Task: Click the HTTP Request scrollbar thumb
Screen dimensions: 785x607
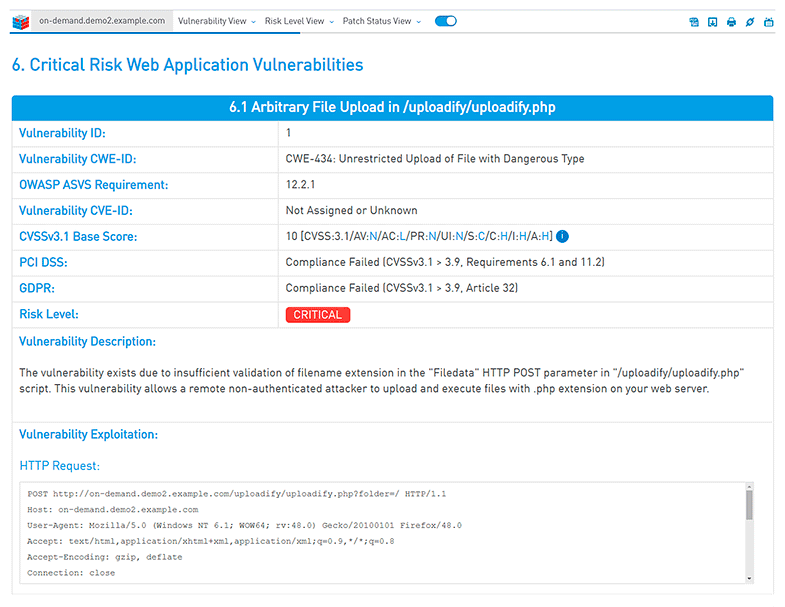Action: pyautogui.click(x=749, y=506)
